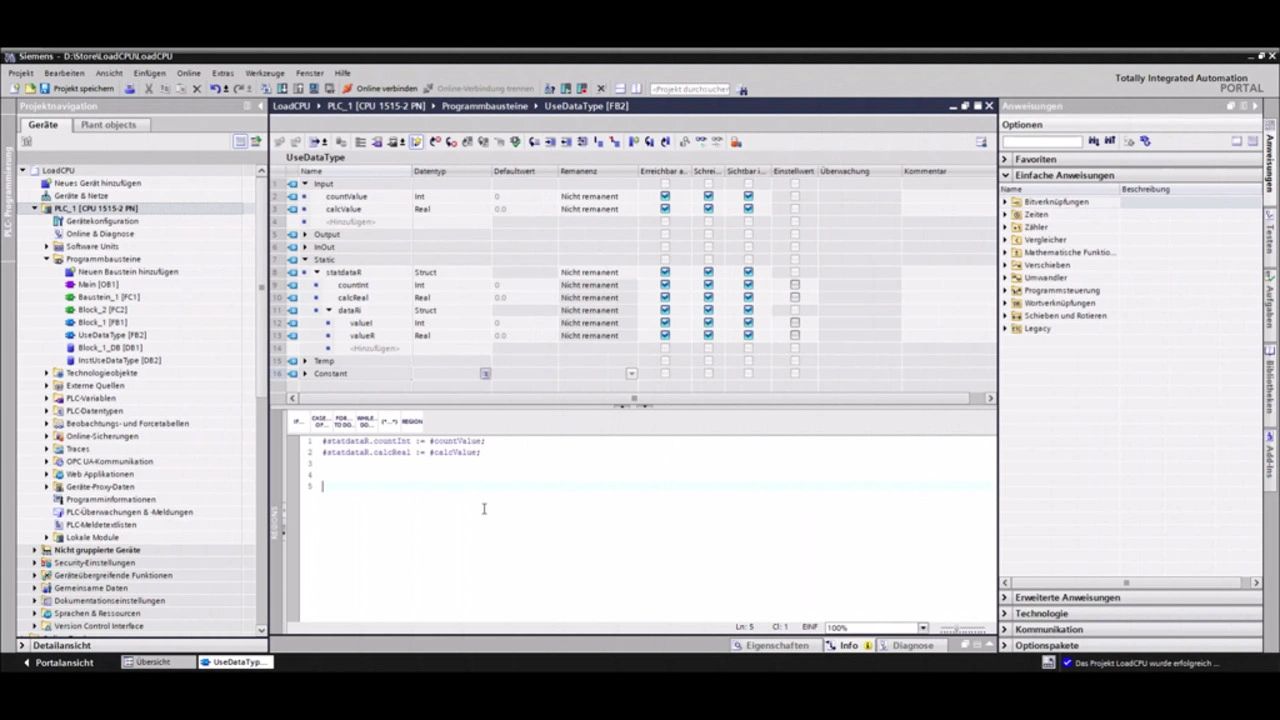Select the Main [OB1] block icon

coord(70,284)
